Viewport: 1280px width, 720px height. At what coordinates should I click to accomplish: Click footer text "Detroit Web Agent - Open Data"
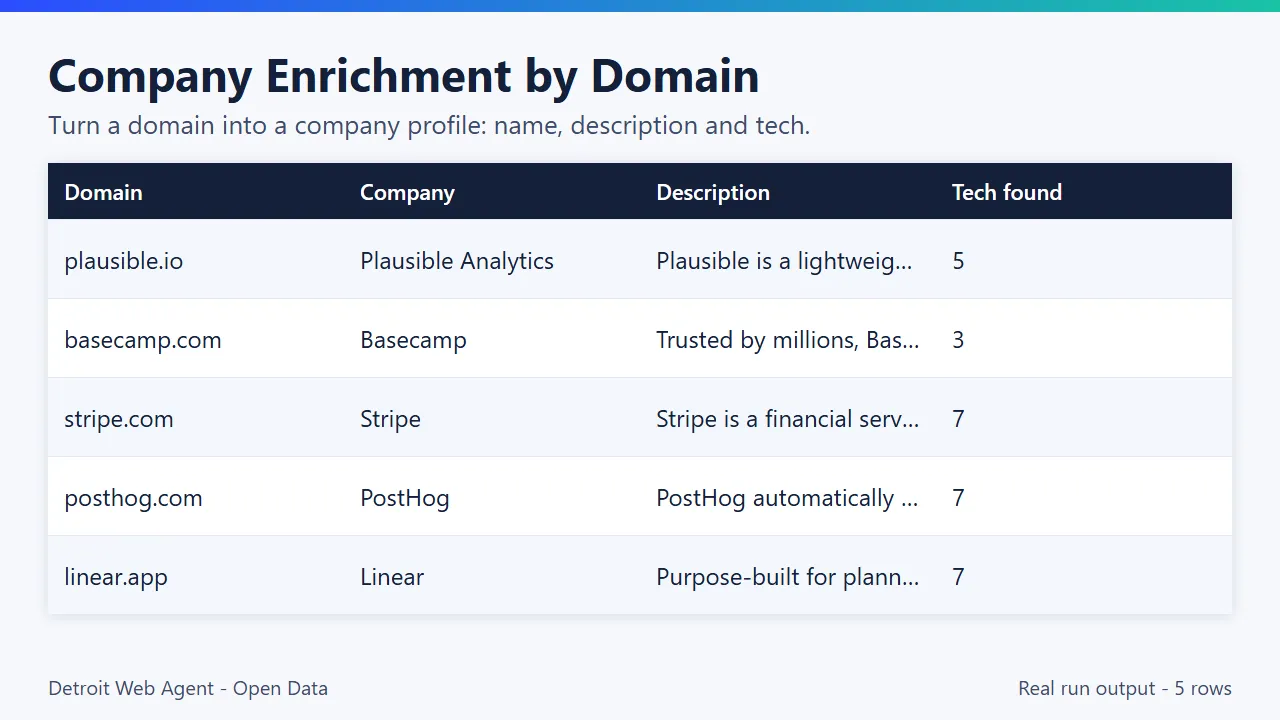(x=188, y=688)
